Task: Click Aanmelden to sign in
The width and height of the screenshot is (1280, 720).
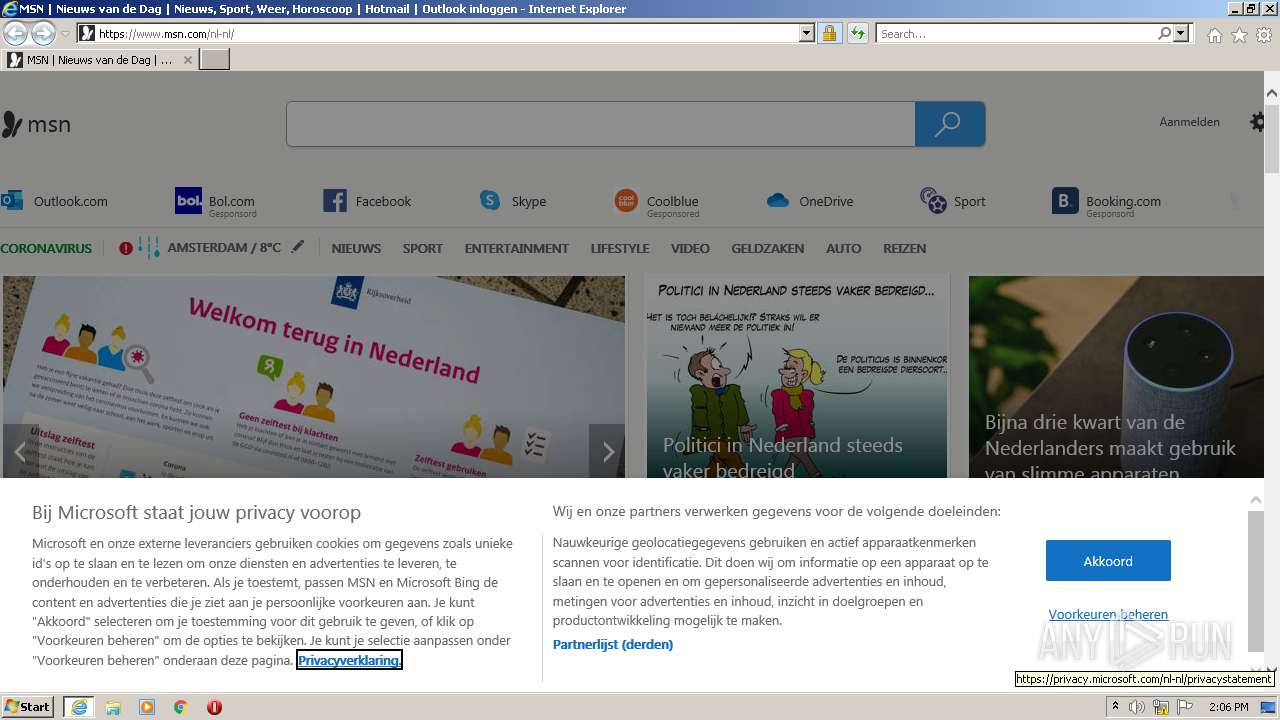Action: (x=1189, y=122)
